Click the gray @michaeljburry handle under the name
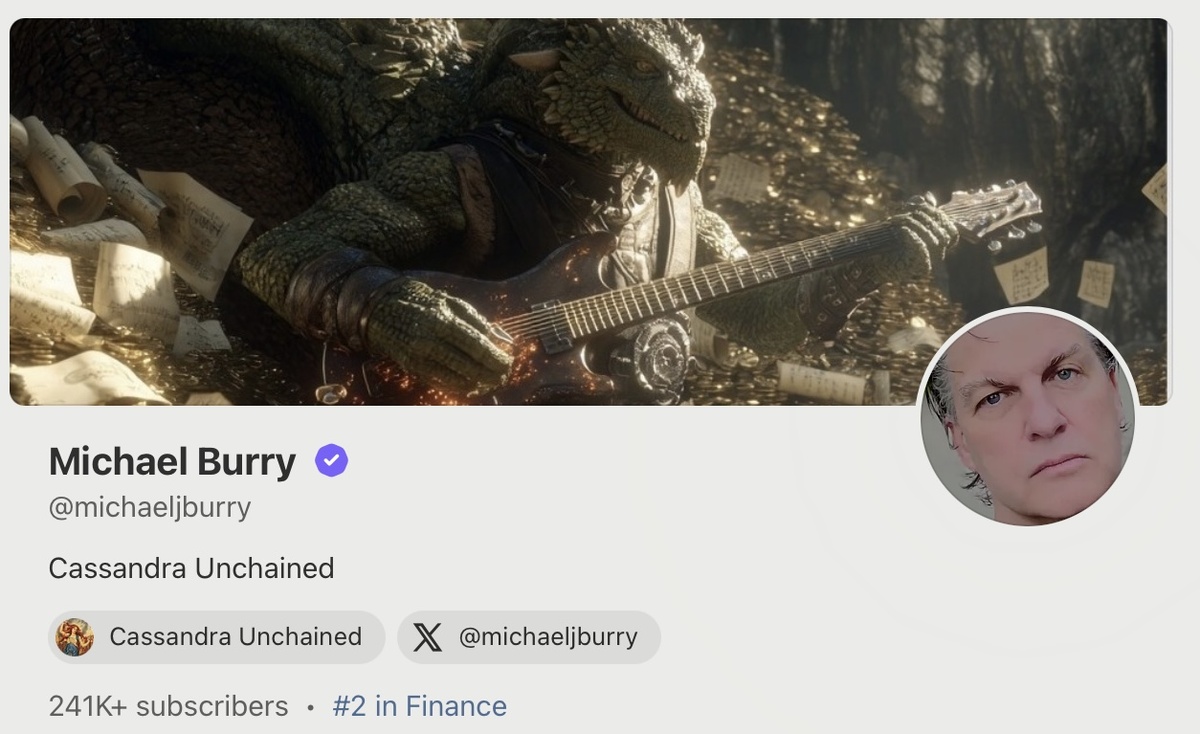 pyautogui.click(x=149, y=507)
